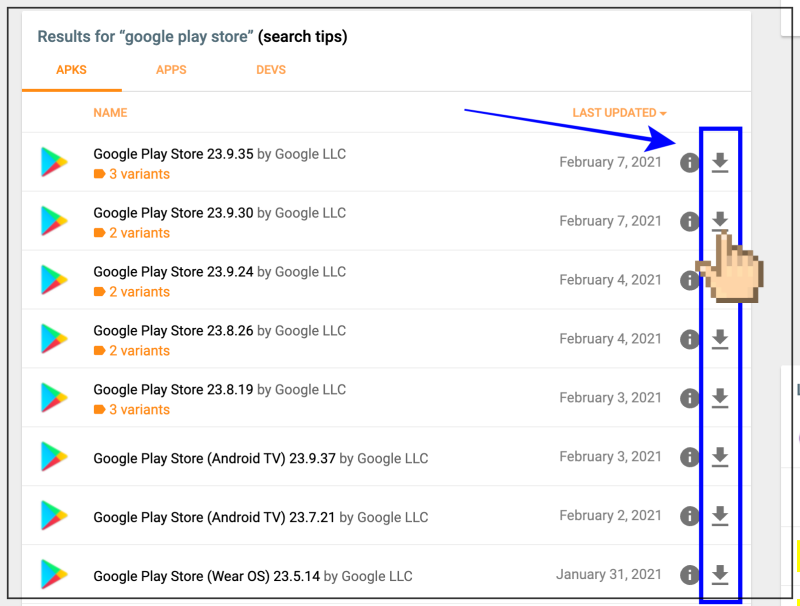Switch to the APPS tab

[x=171, y=70]
